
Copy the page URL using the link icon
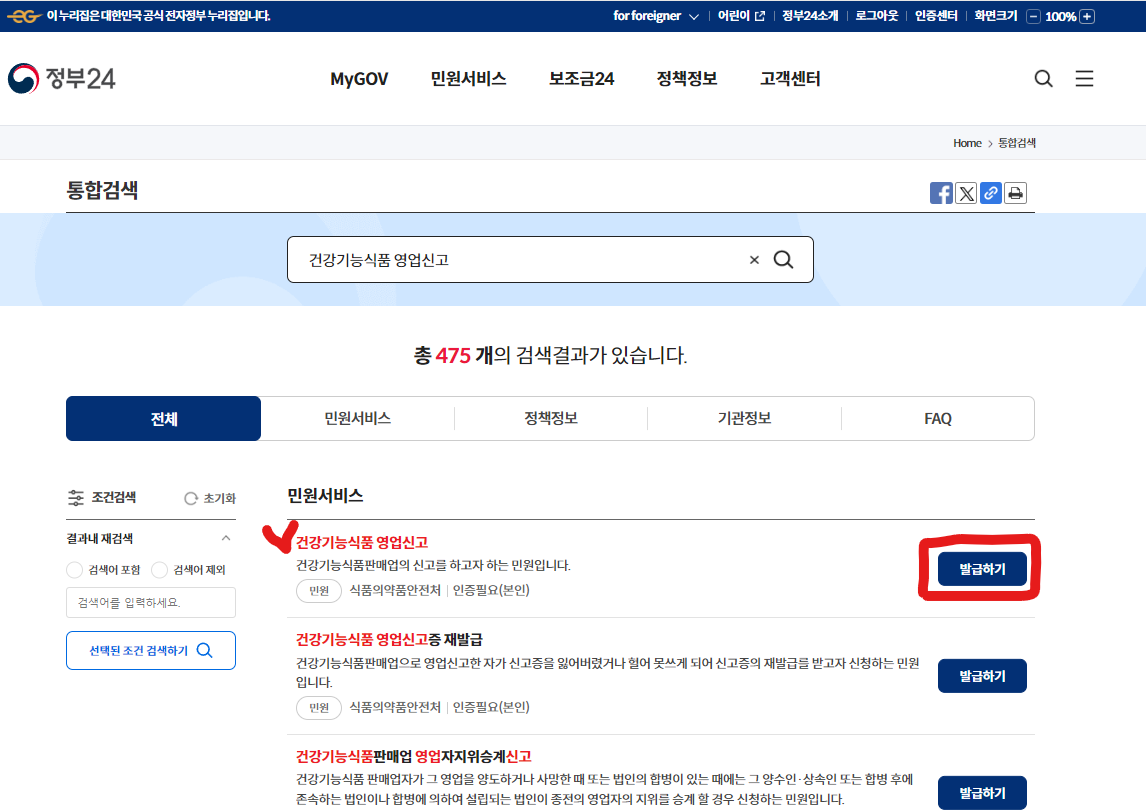[x=991, y=193]
